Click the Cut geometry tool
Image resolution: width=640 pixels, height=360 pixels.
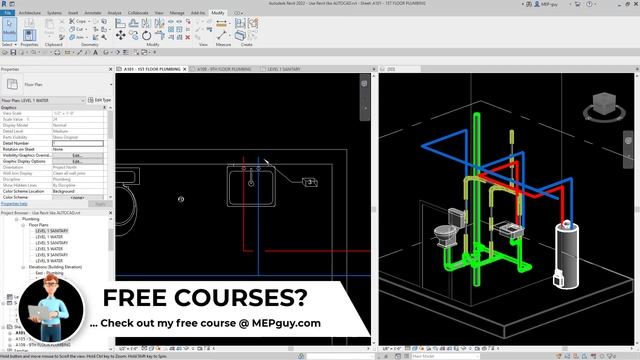coord(76,29)
